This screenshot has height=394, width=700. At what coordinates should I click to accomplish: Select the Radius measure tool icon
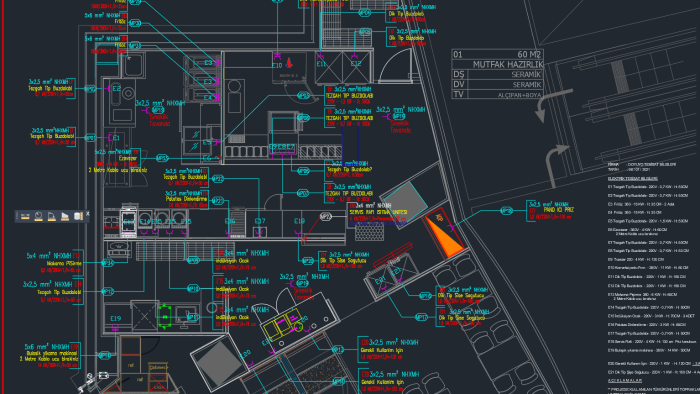click(x=39, y=216)
